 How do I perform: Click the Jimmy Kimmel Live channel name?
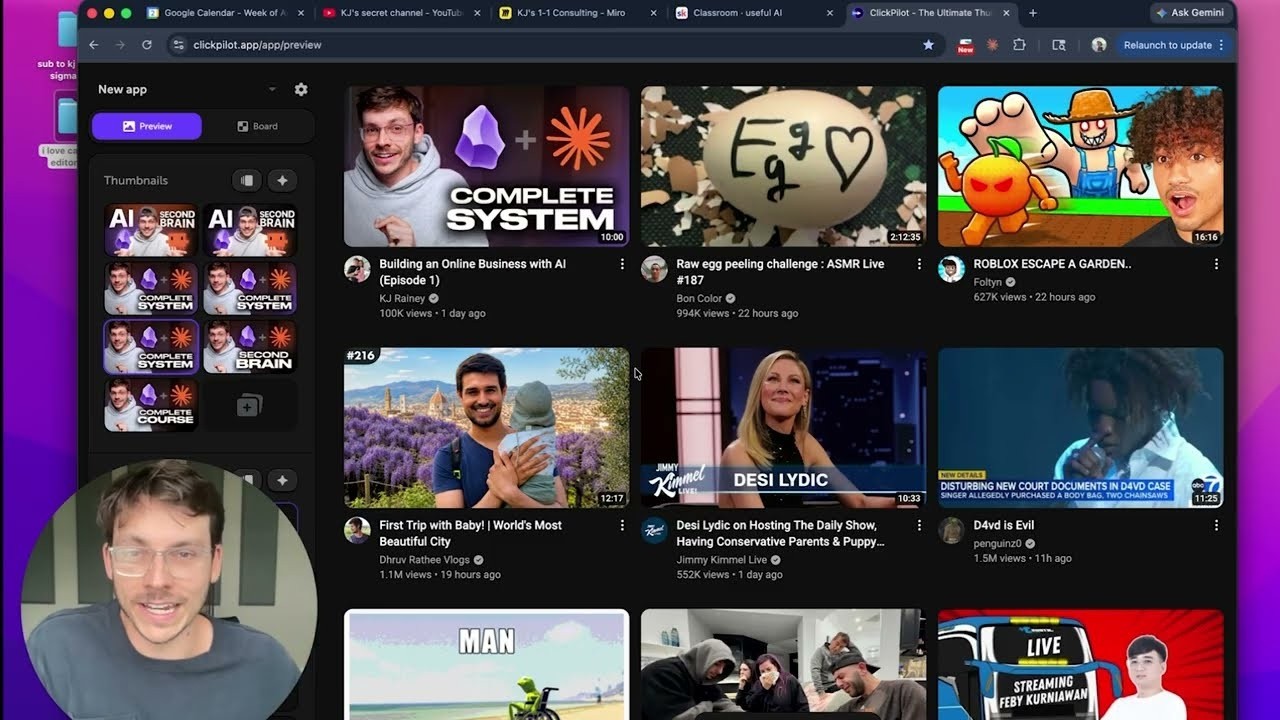pos(721,560)
